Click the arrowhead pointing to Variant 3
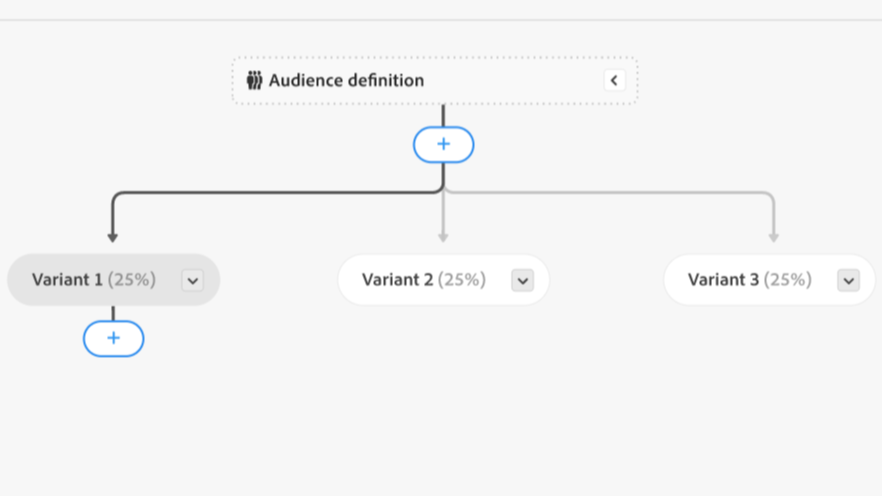The height and width of the screenshot is (496, 882). 773,237
